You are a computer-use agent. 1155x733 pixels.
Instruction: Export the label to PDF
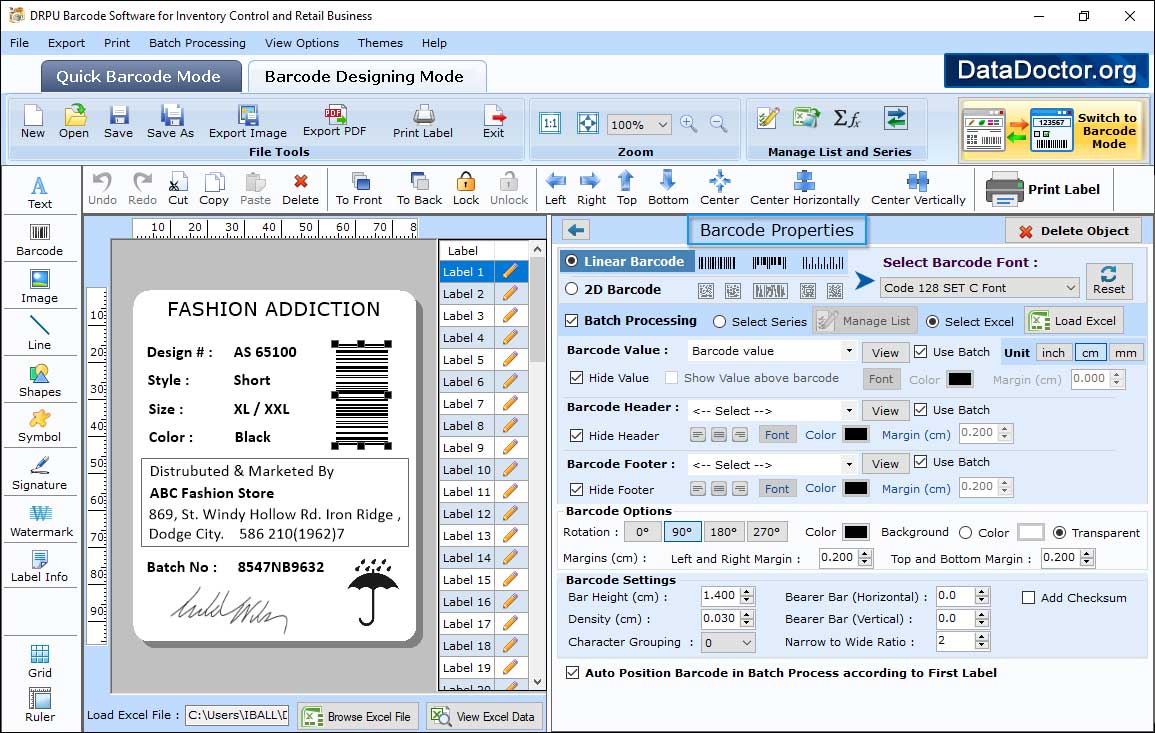334,122
